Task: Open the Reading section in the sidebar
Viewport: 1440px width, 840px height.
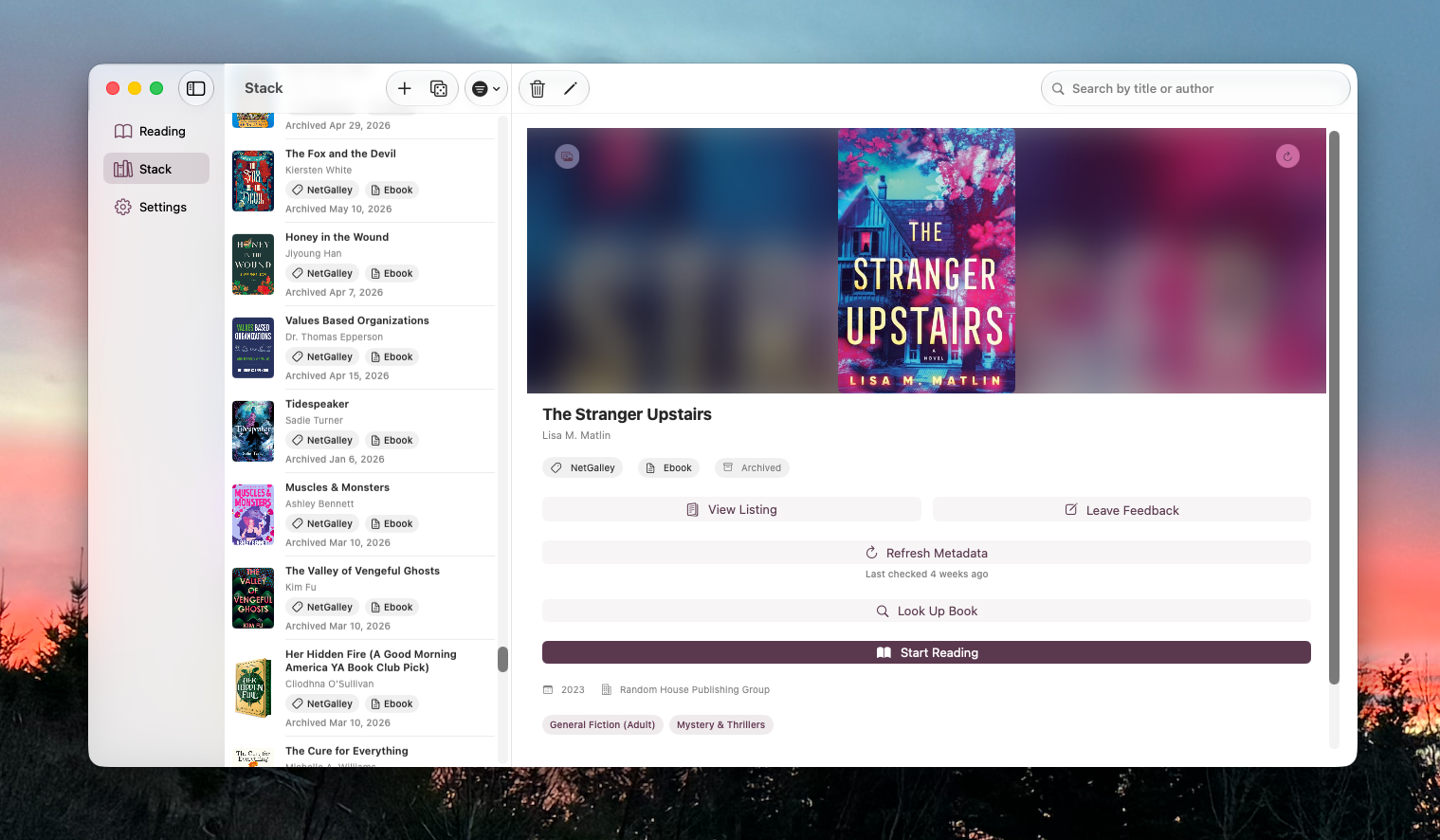Action: point(156,131)
